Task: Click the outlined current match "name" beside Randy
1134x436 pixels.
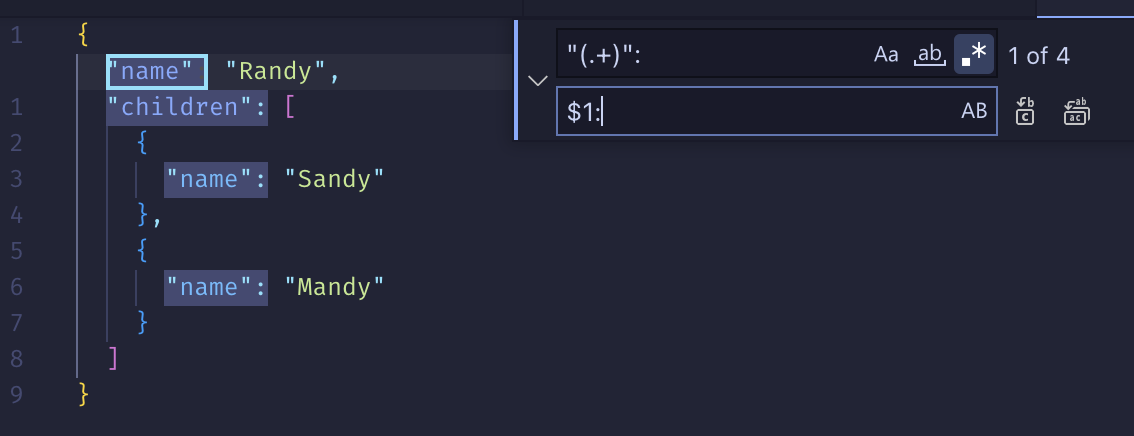Action: tap(157, 72)
